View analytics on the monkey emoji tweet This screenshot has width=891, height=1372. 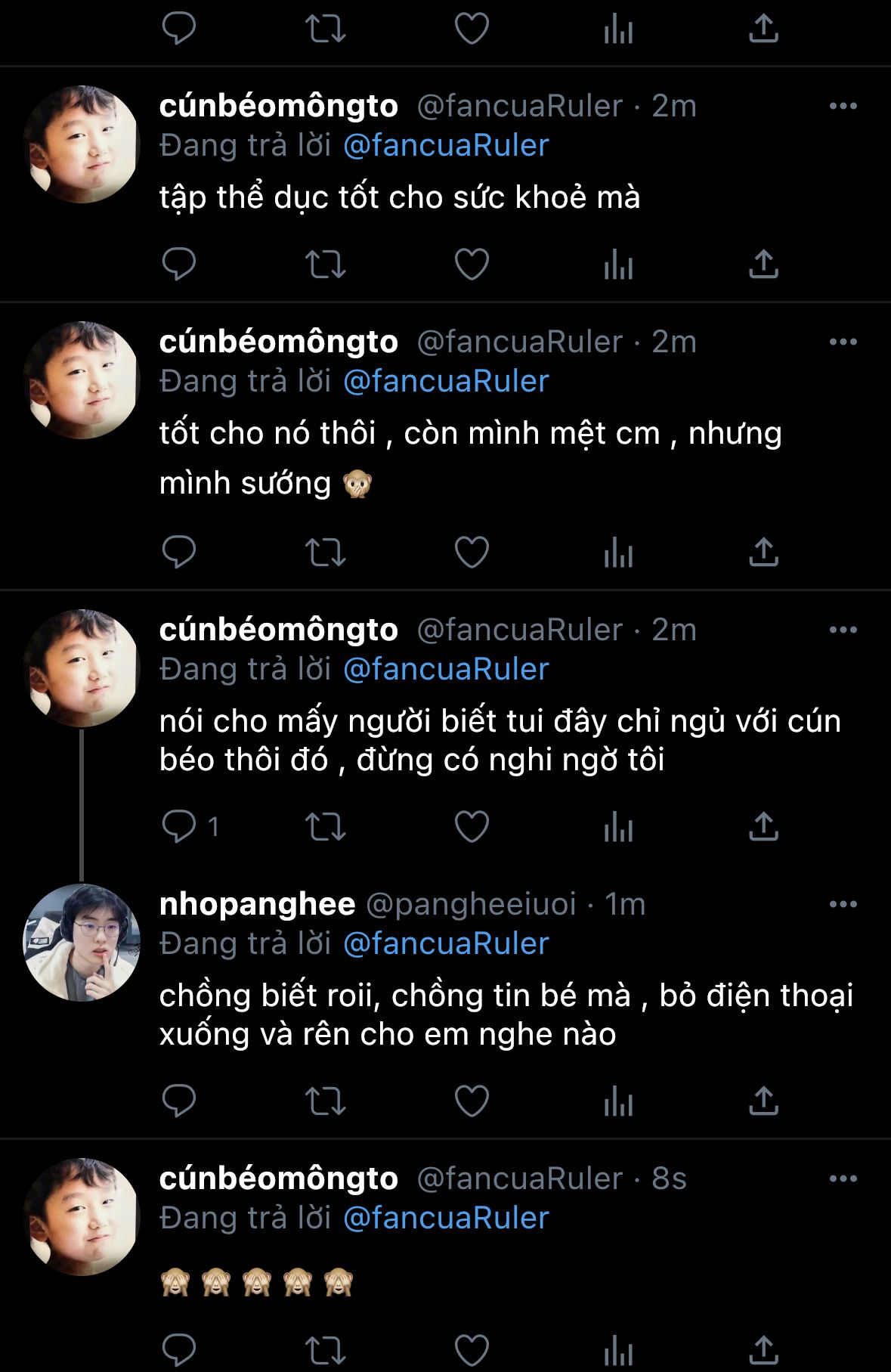tap(617, 1350)
